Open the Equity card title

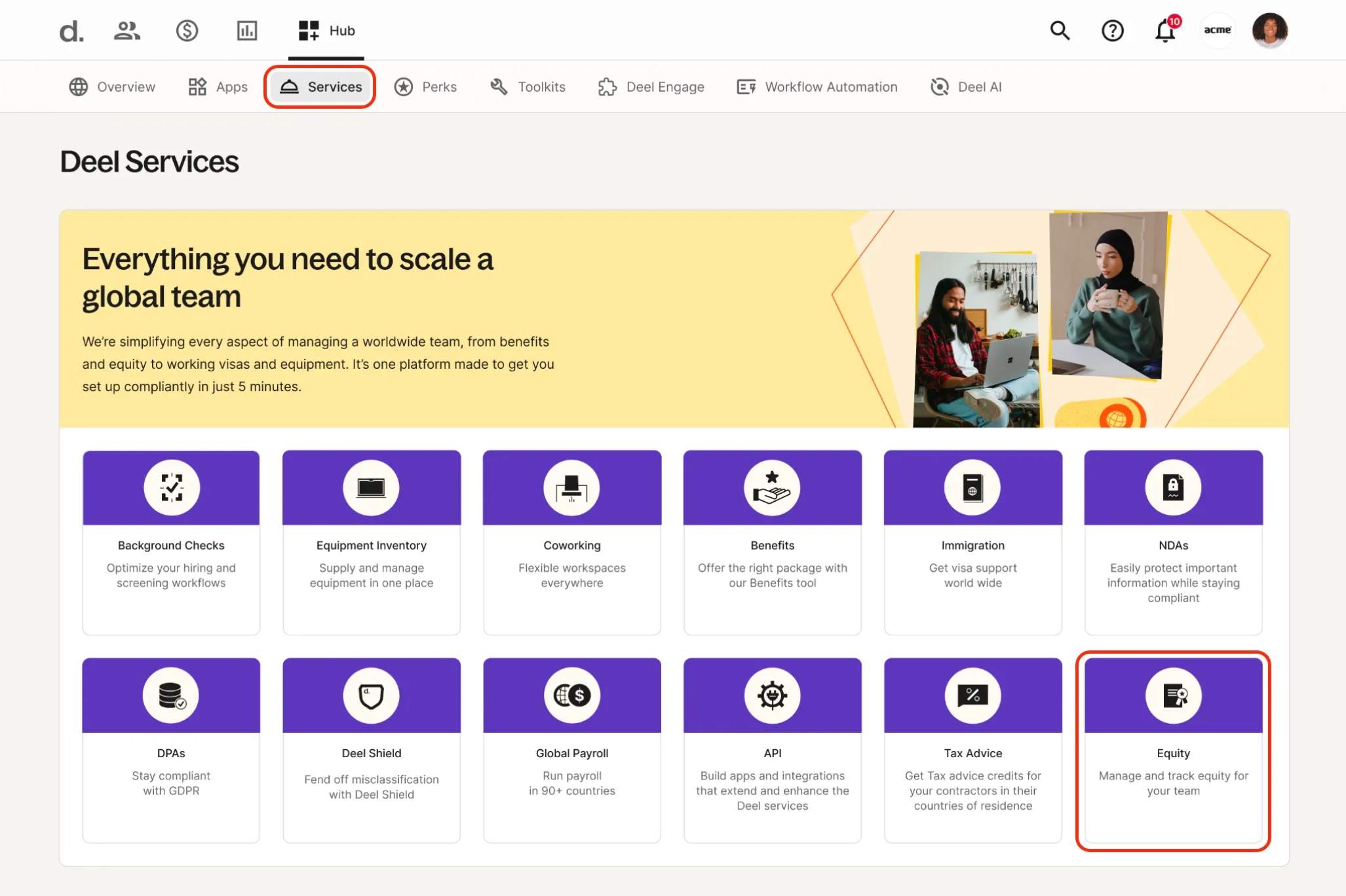[x=1174, y=753]
